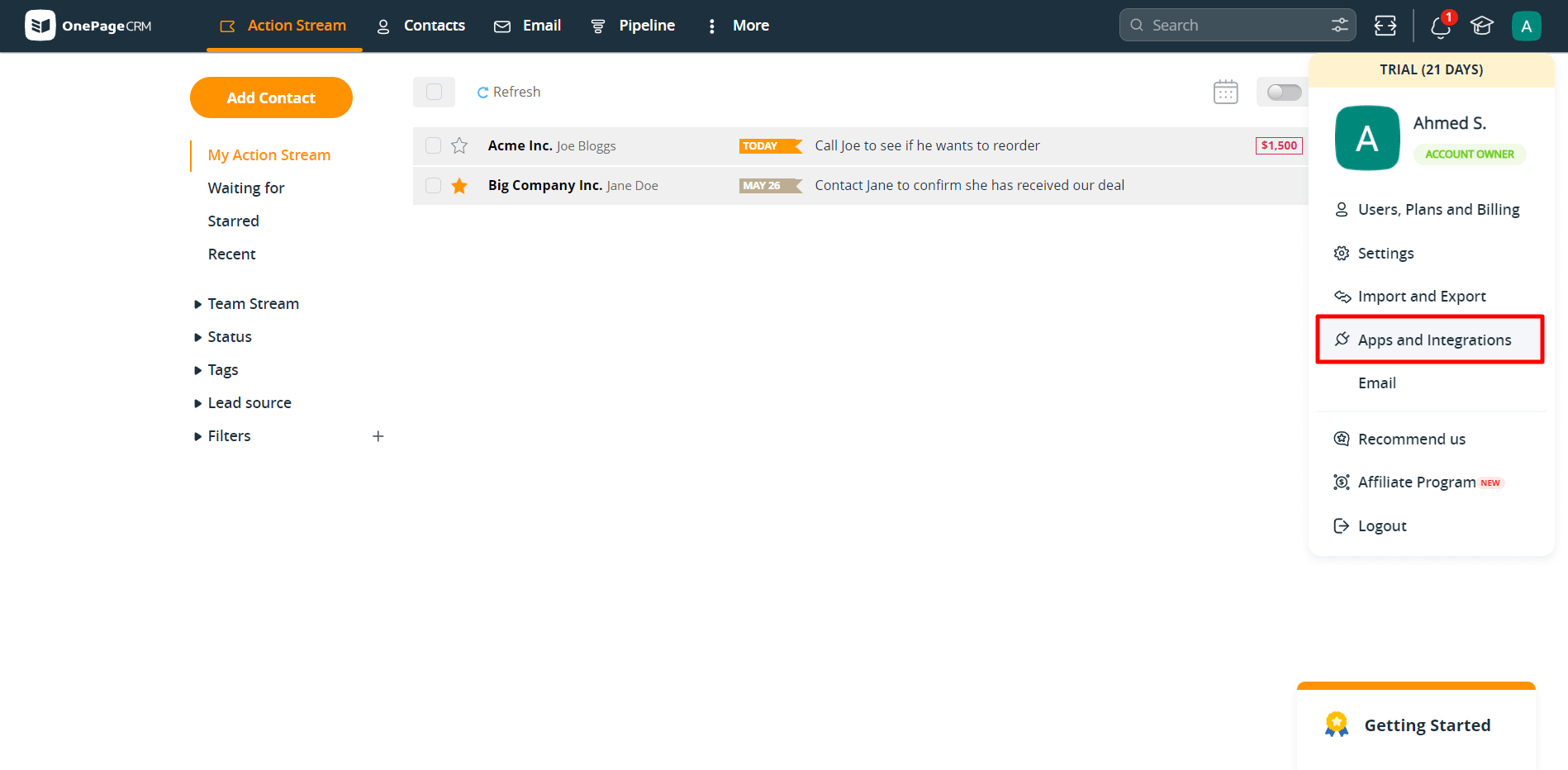Click the quick switch icon beside search
The height and width of the screenshot is (770, 1568).
click(1385, 26)
